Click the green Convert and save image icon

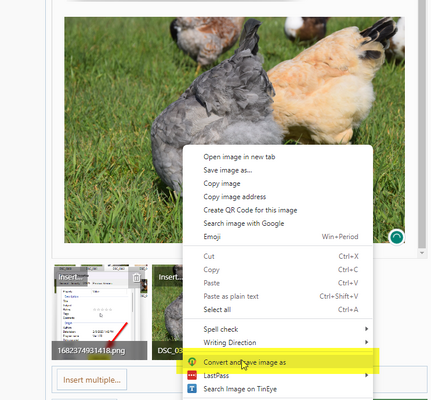tap(192, 362)
